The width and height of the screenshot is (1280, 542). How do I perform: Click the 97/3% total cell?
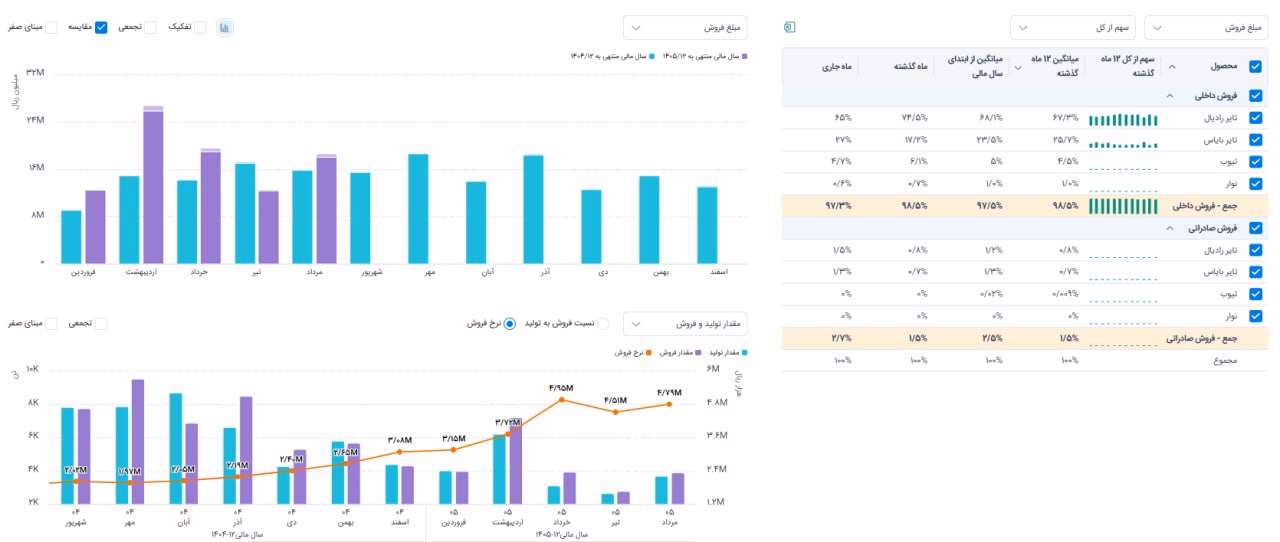[x=839, y=206]
